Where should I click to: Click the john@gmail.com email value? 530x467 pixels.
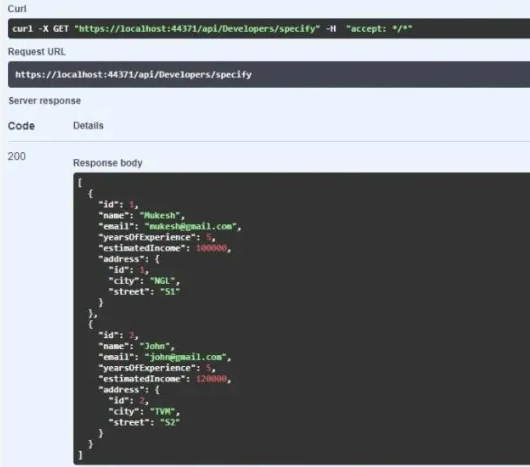click(186, 357)
